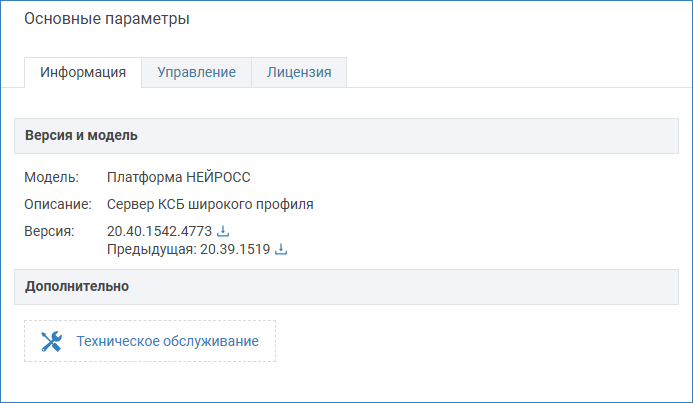
Task: Click the word НЕЙРОСС in model value
Action: (x=218, y=177)
